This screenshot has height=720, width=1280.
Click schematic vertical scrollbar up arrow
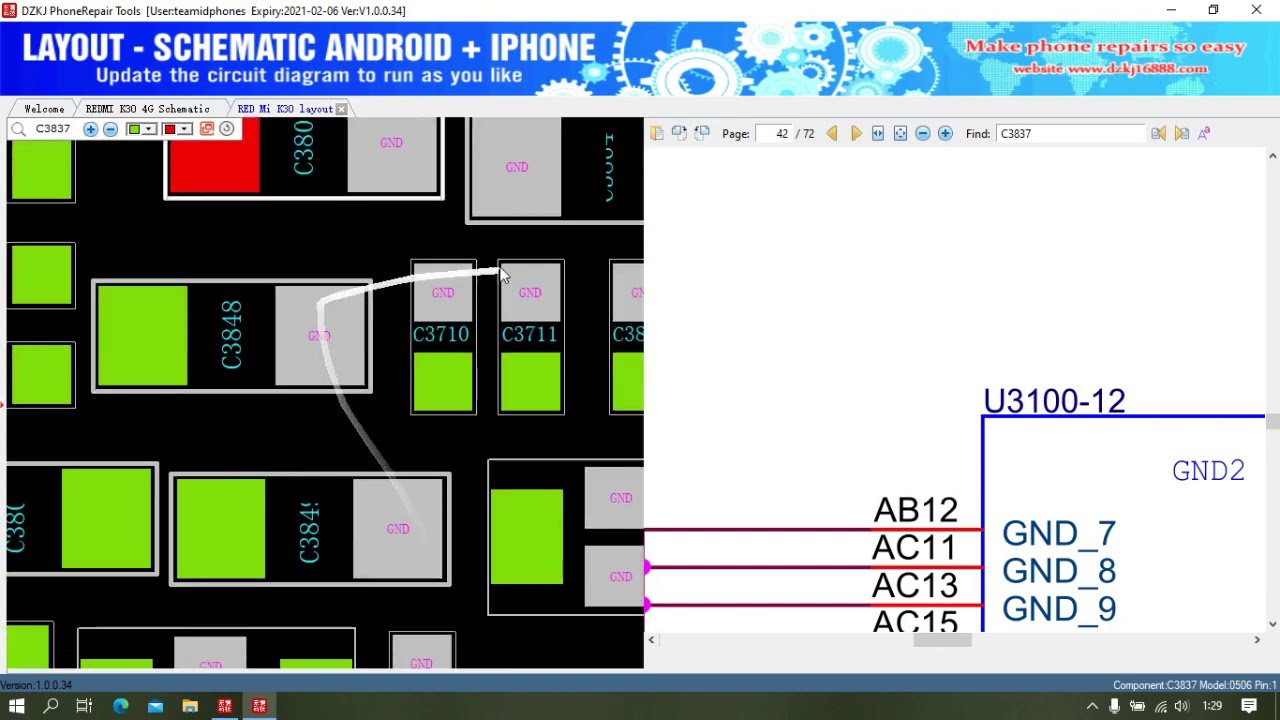[1272, 157]
